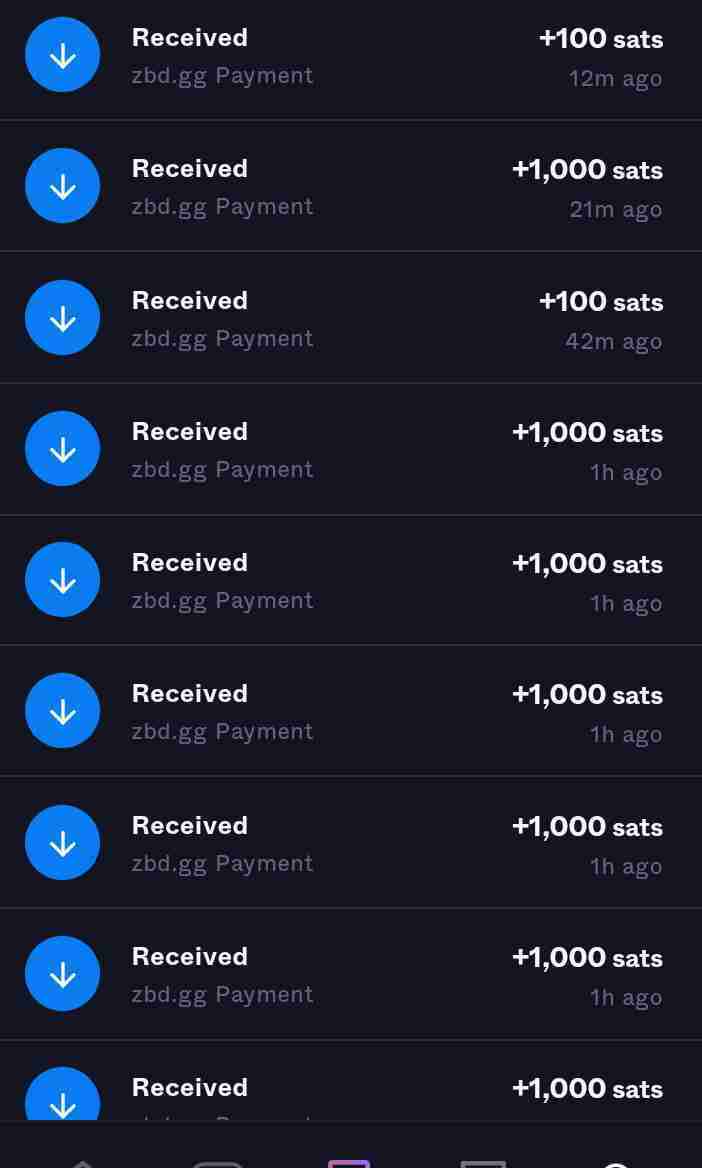Viewport: 702px width, 1168px height.
Task: Tap the zbd.gg Payment text on the 21m ago entry
Action: point(222,207)
